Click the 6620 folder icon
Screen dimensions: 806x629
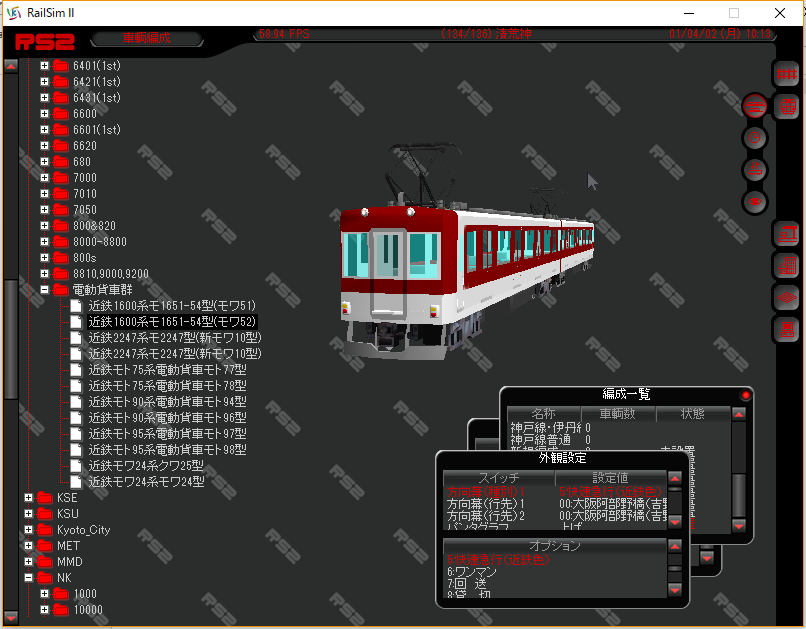(x=61, y=146)
